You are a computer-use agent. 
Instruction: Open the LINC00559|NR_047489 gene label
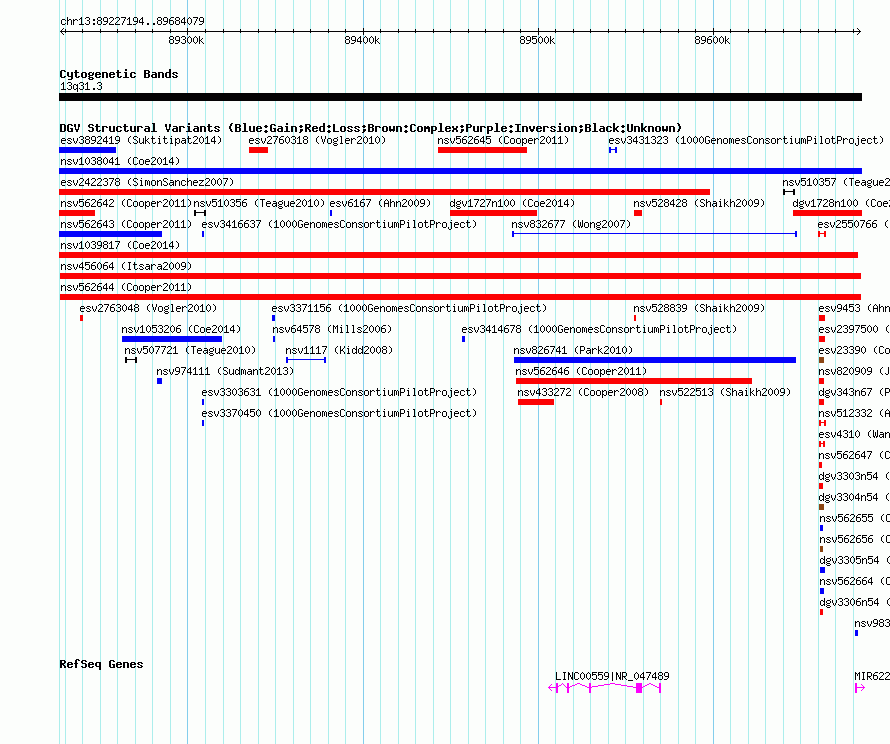(x=612, y=676)
